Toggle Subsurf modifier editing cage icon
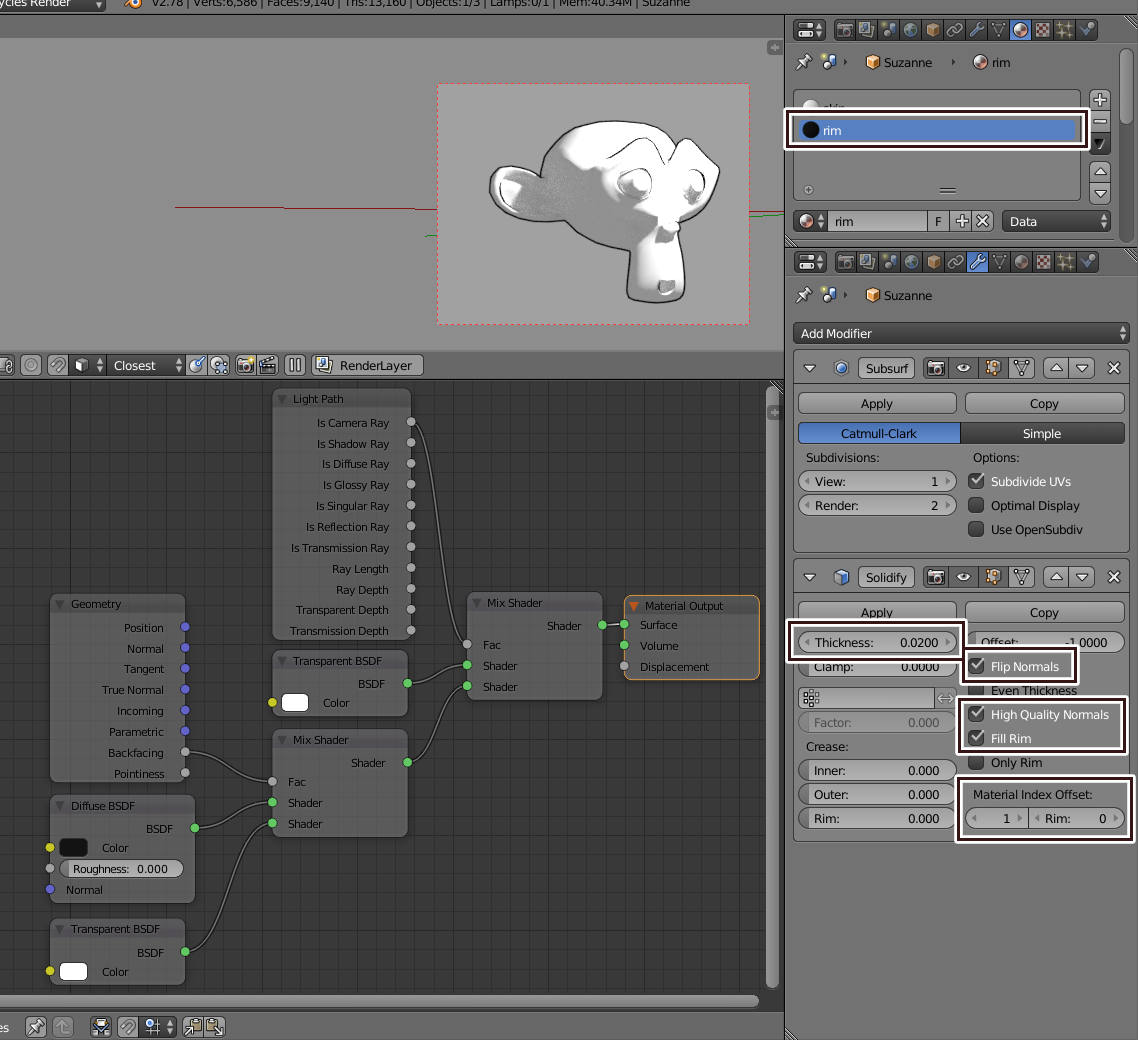Viewport: 1138px width, 1040px height. click(1021, 369)
